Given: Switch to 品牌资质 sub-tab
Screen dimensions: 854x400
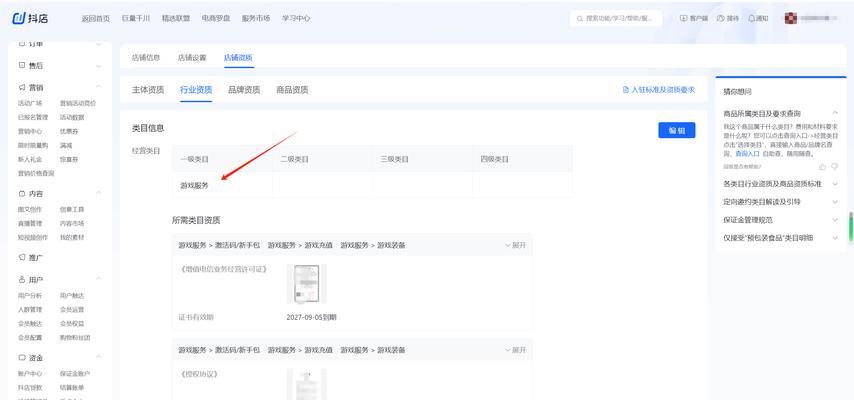Looking at the screenshot, I should tap(244, 90).
